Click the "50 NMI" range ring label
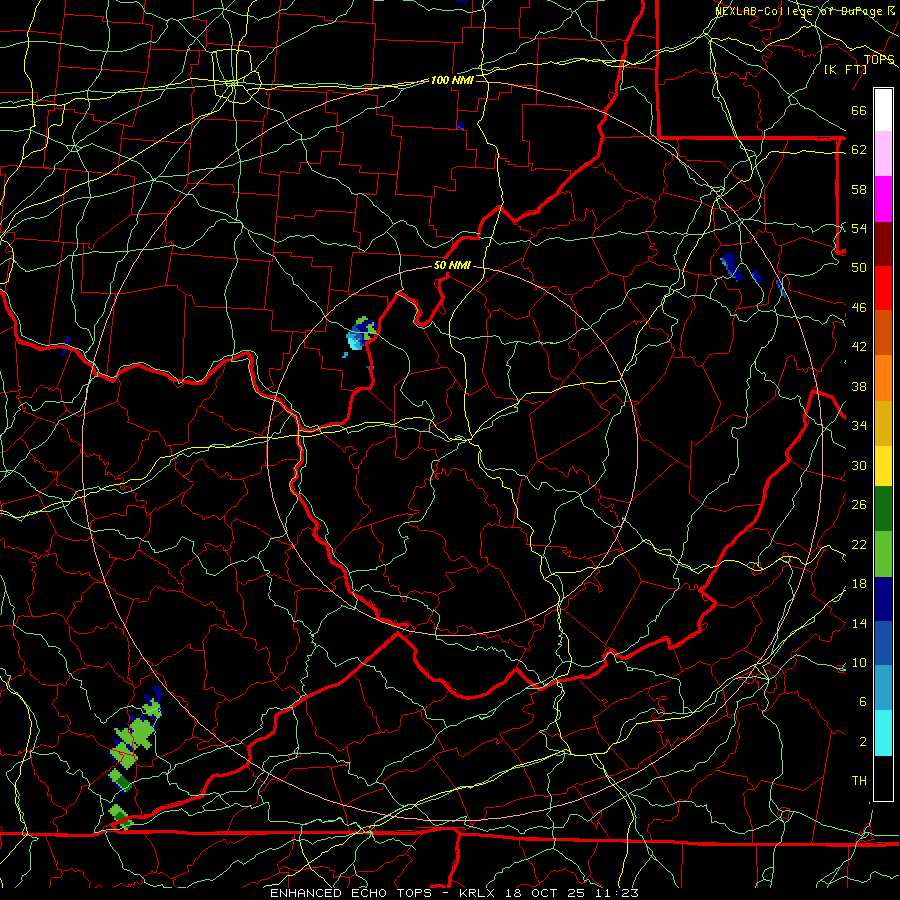The width and height of the screenshot is (900, 900). [452, 265]
